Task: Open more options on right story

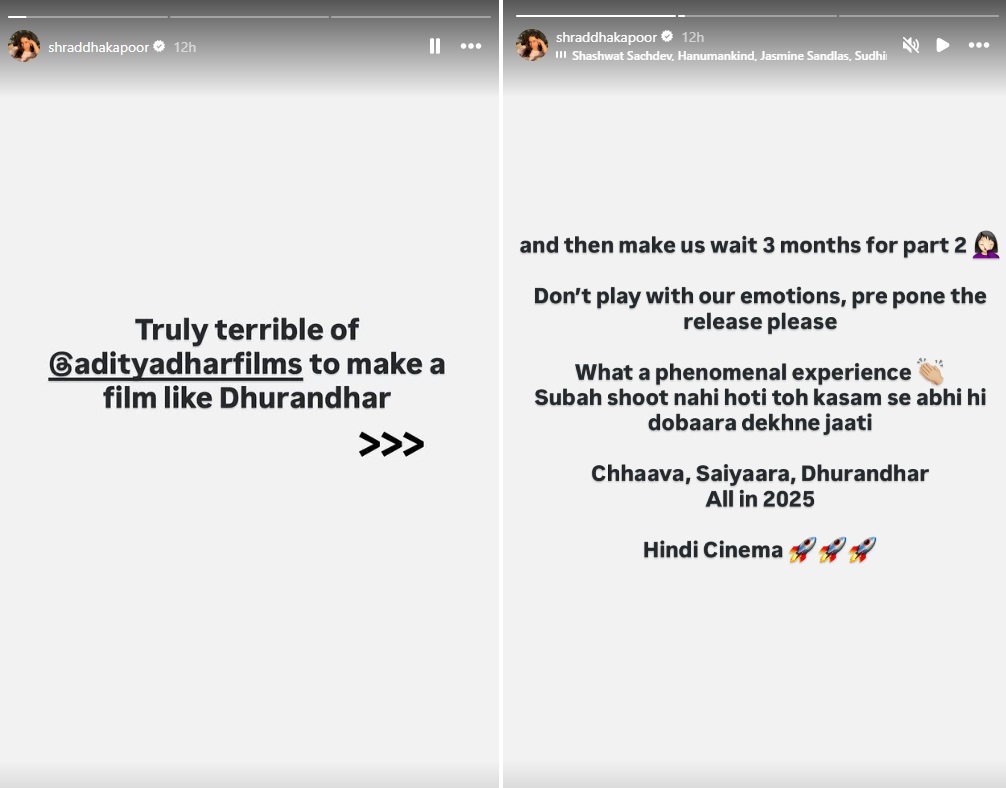Action: 979,45
